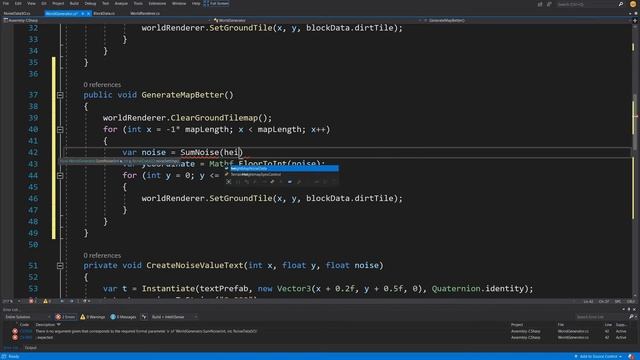
Task: Click the Full Screen button
Action: (x=216, y=3)
